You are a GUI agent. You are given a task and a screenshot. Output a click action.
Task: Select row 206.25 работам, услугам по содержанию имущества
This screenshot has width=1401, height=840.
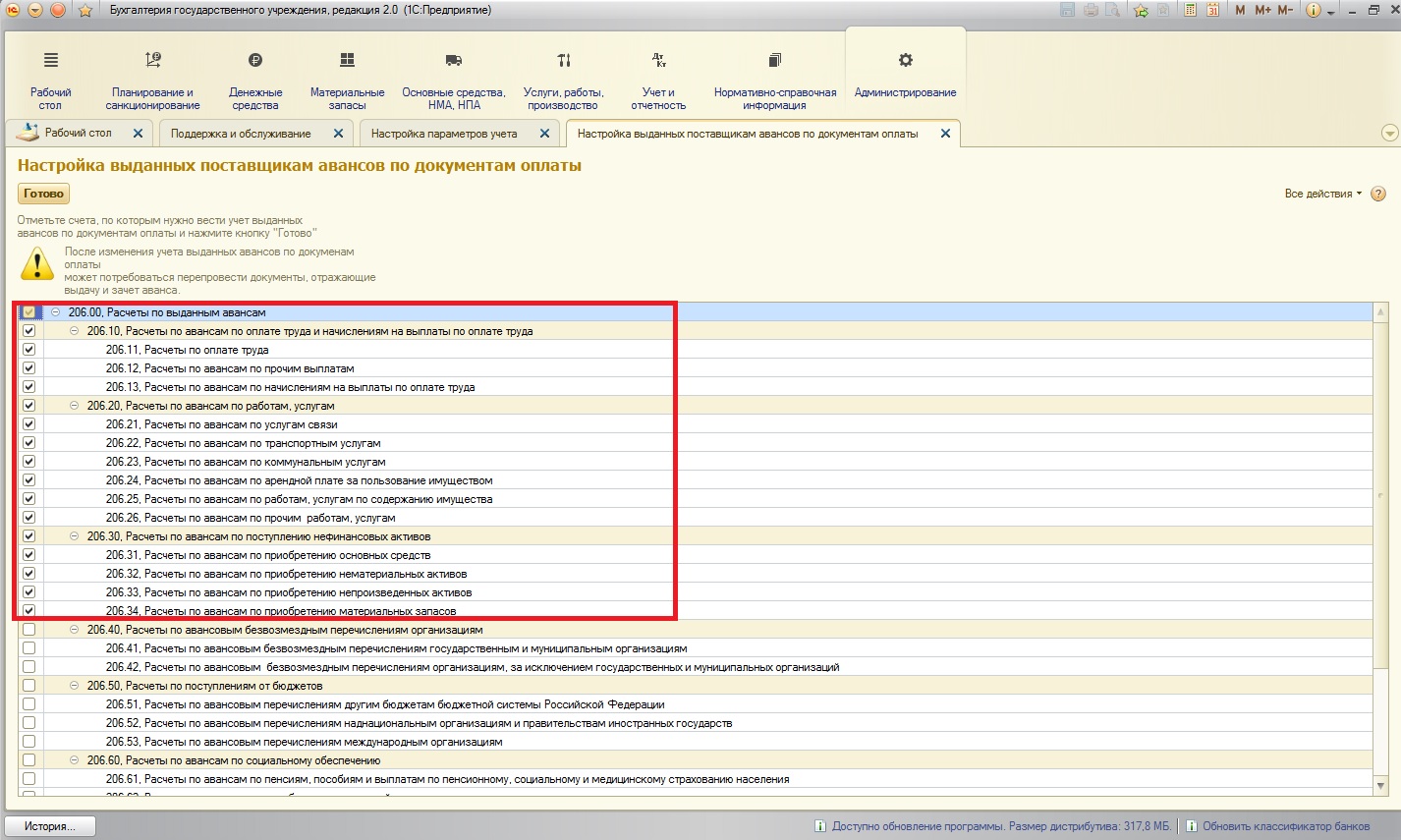click(696, 499)
